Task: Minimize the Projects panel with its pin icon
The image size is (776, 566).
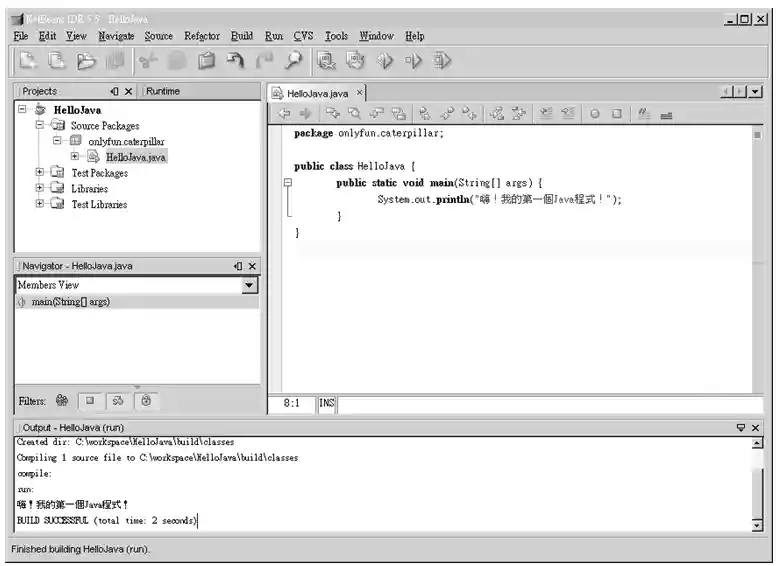Action: (114, 91)
